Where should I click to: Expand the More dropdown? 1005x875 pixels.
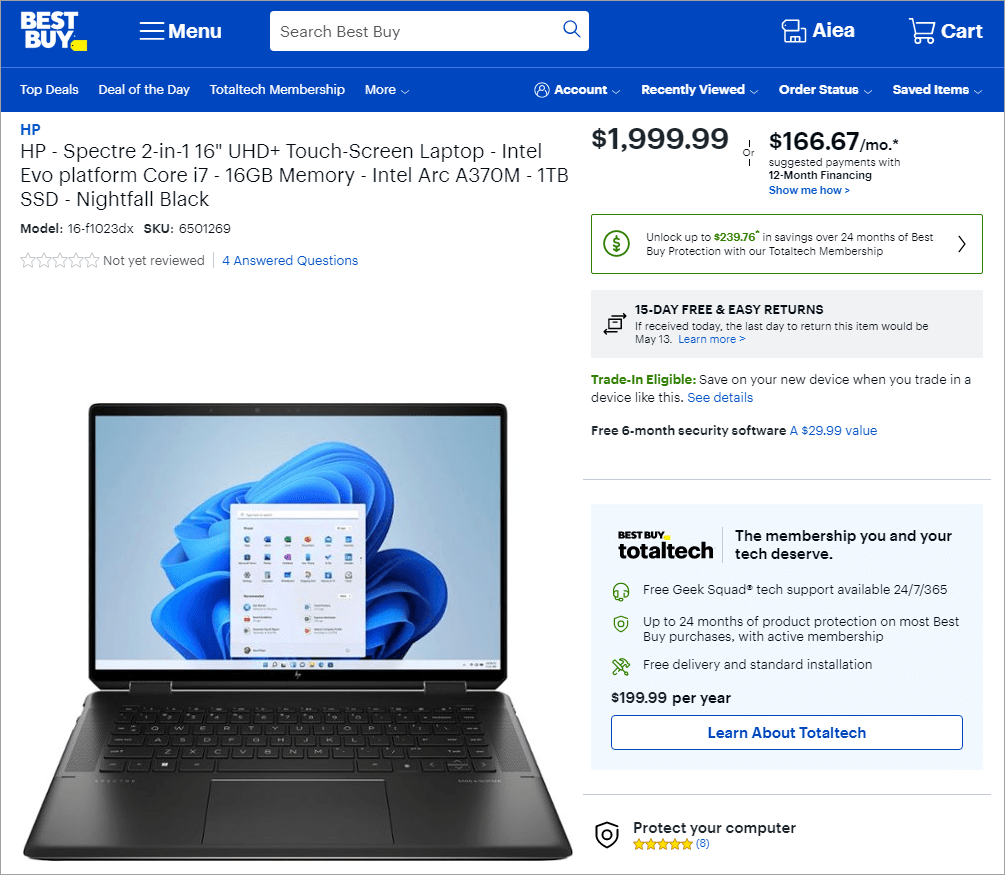(386, 90)
